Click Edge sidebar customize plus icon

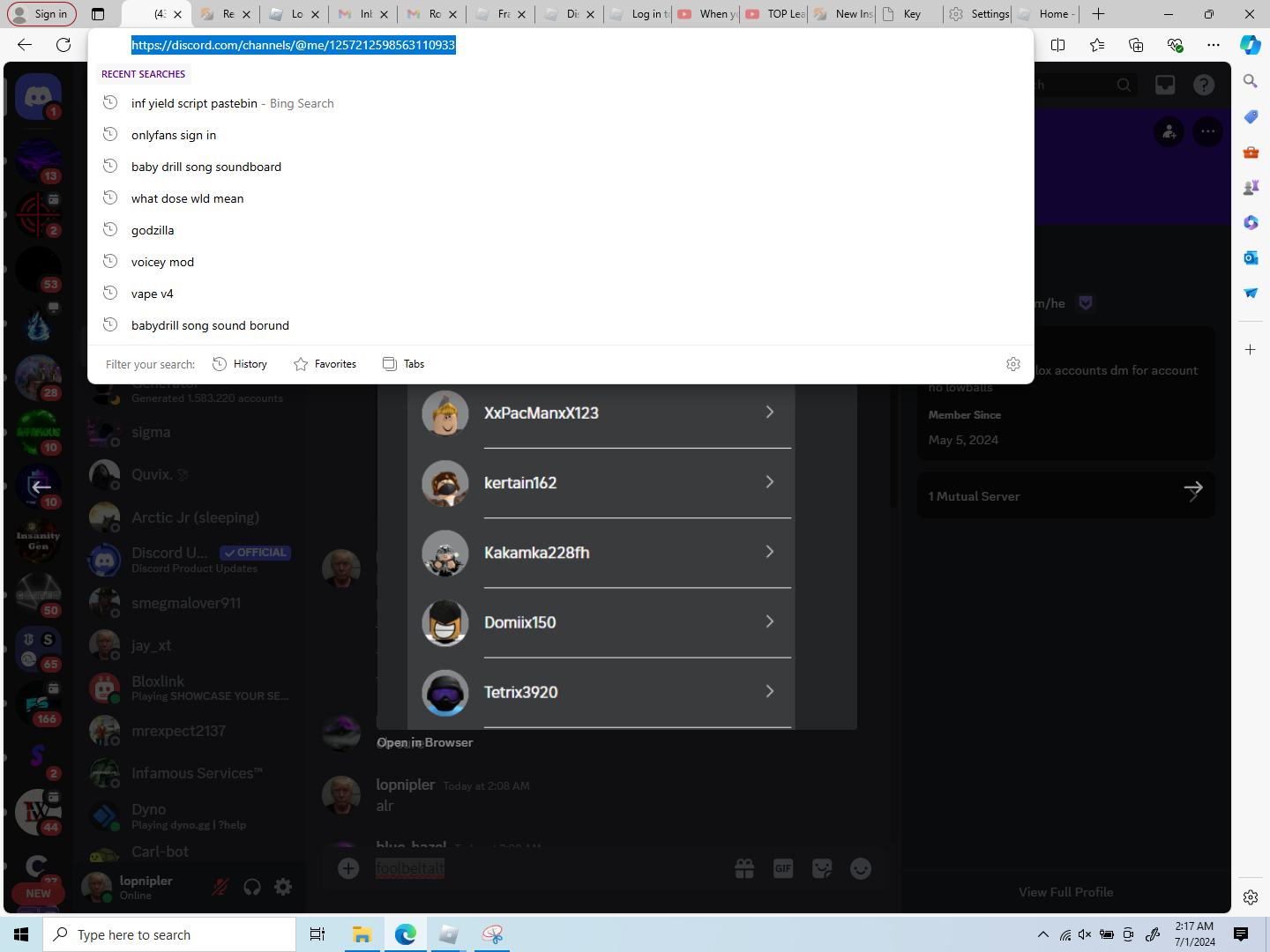coord(1251,350)
